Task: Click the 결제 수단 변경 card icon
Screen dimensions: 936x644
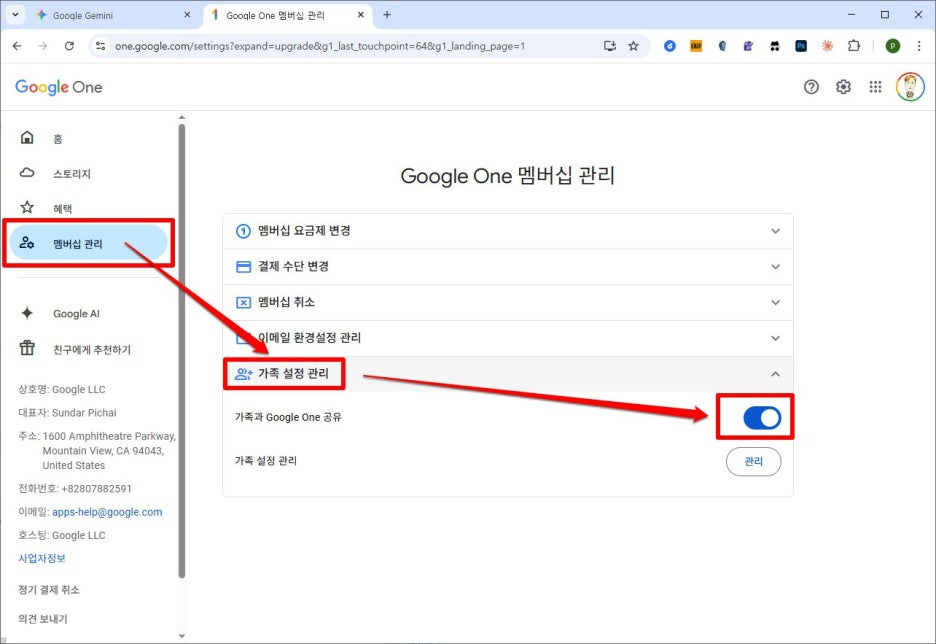Action: (x=243, y=267)
